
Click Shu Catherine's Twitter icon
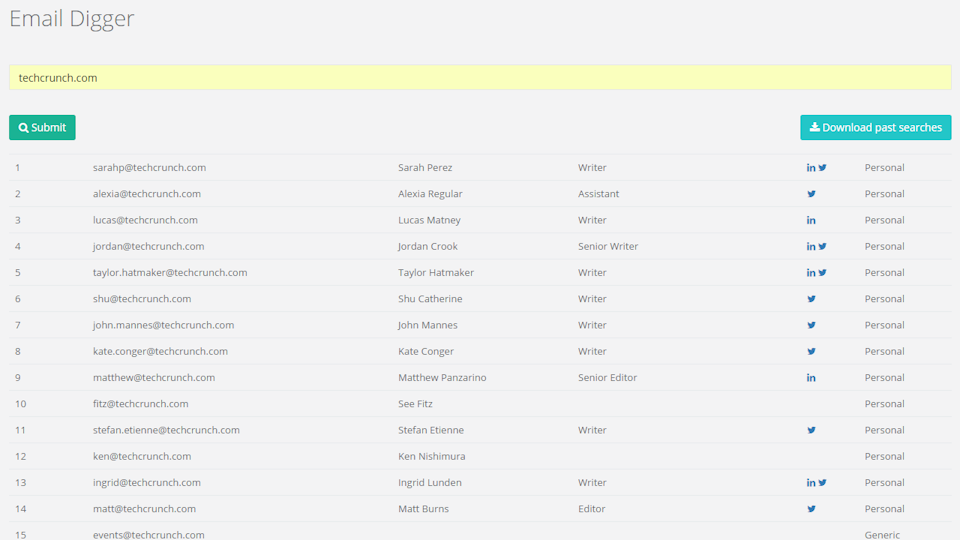pos(811,299)
